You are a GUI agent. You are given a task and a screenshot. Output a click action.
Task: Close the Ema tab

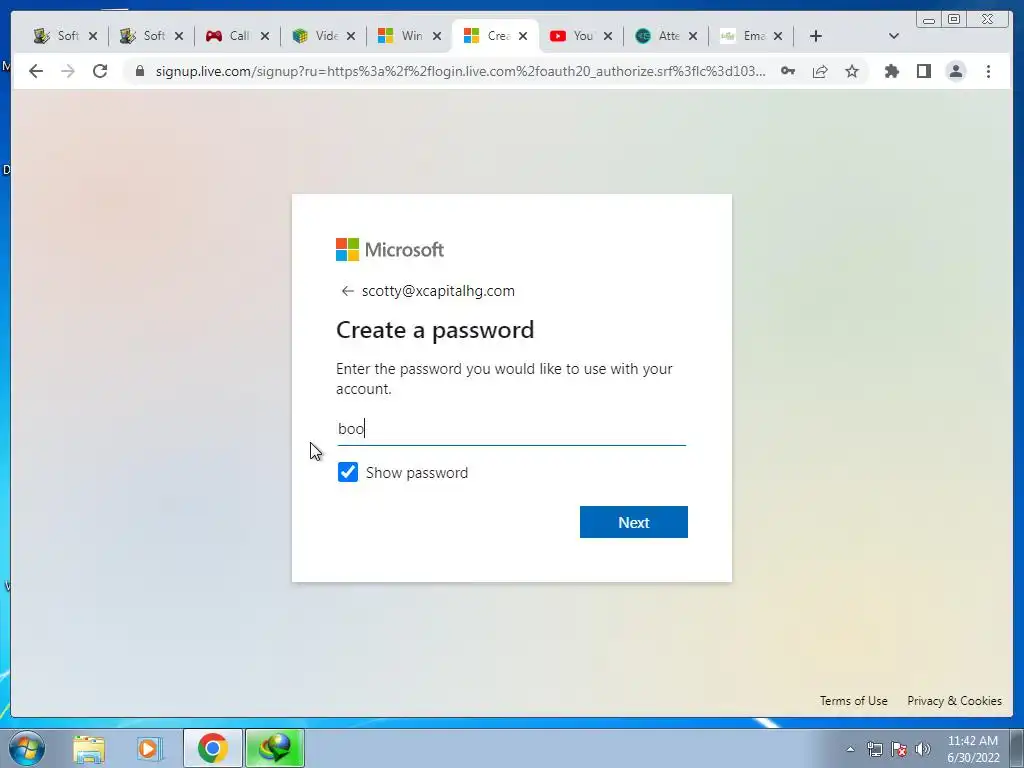tap(778, 36)
